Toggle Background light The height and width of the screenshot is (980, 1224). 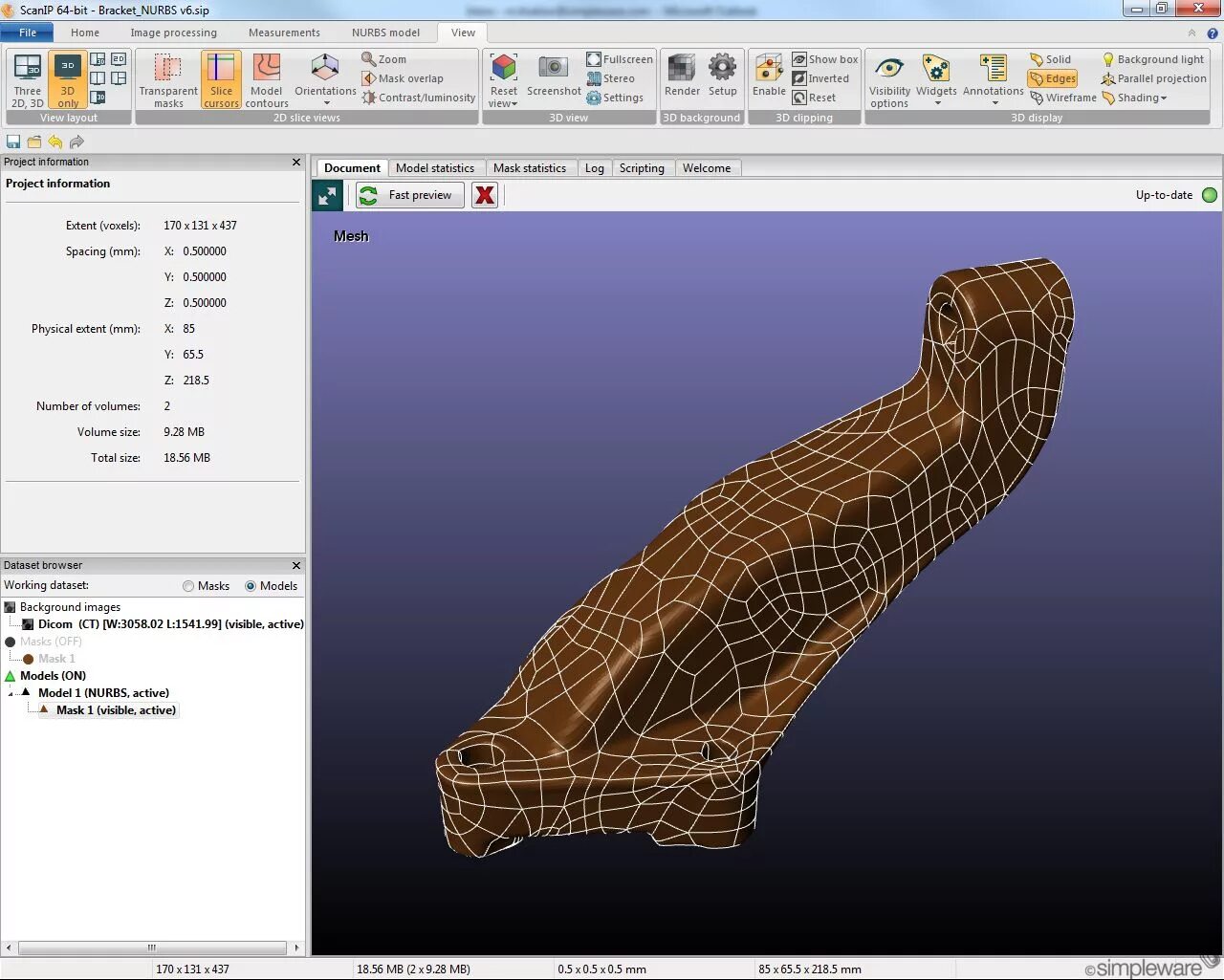pyautogui.click(x=1153, y=59)
